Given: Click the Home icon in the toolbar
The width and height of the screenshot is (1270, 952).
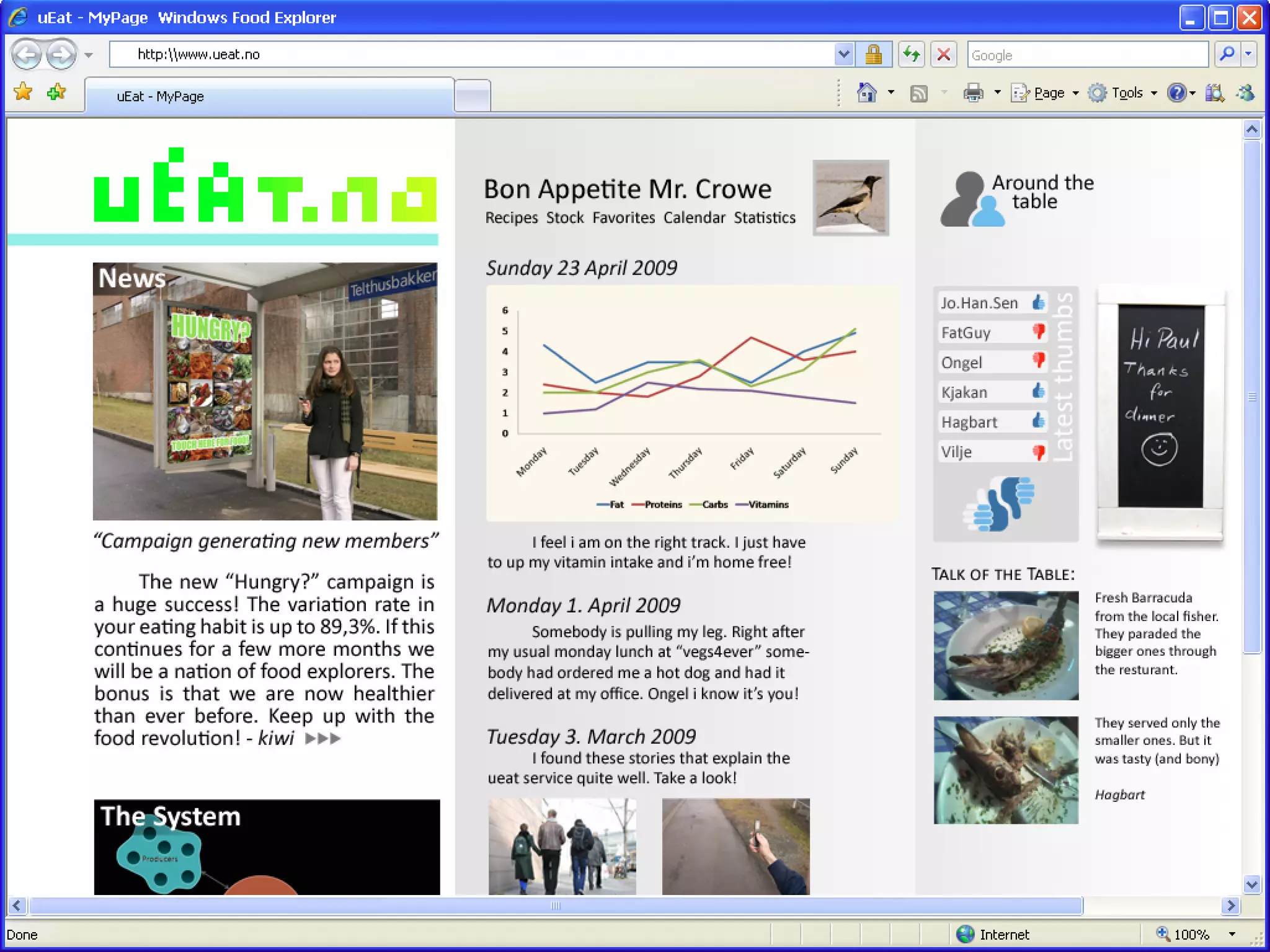Looking at the screenshot, I should point(866,93).
